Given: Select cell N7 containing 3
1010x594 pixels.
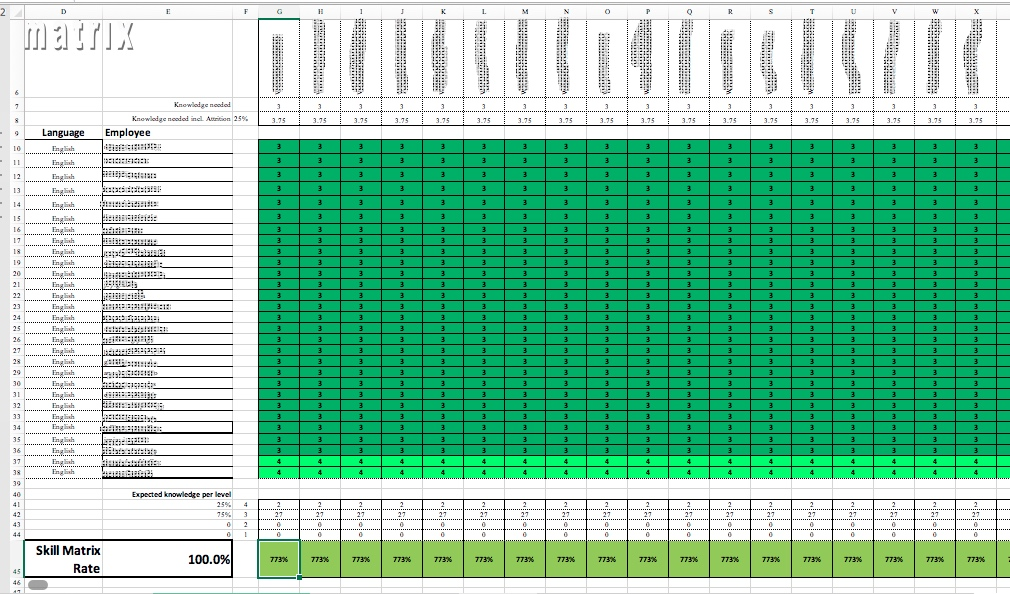Looking at the screenshot, I should [566, 106].
